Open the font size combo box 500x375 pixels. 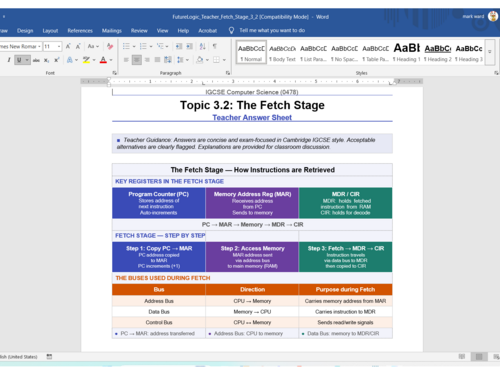(x=53, y=46)
